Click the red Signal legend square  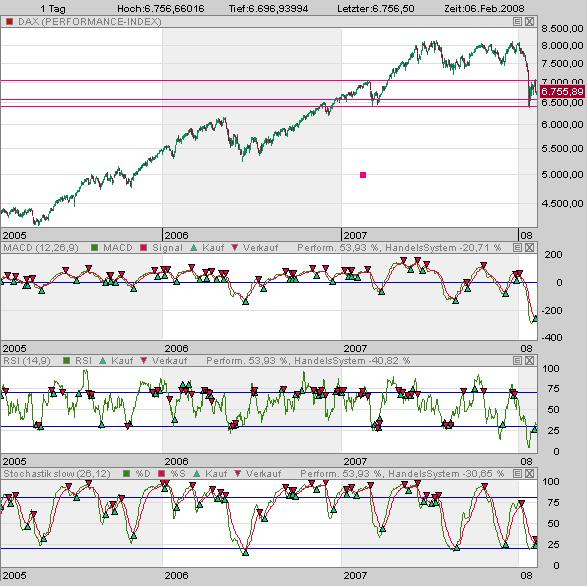pos(143,248)
